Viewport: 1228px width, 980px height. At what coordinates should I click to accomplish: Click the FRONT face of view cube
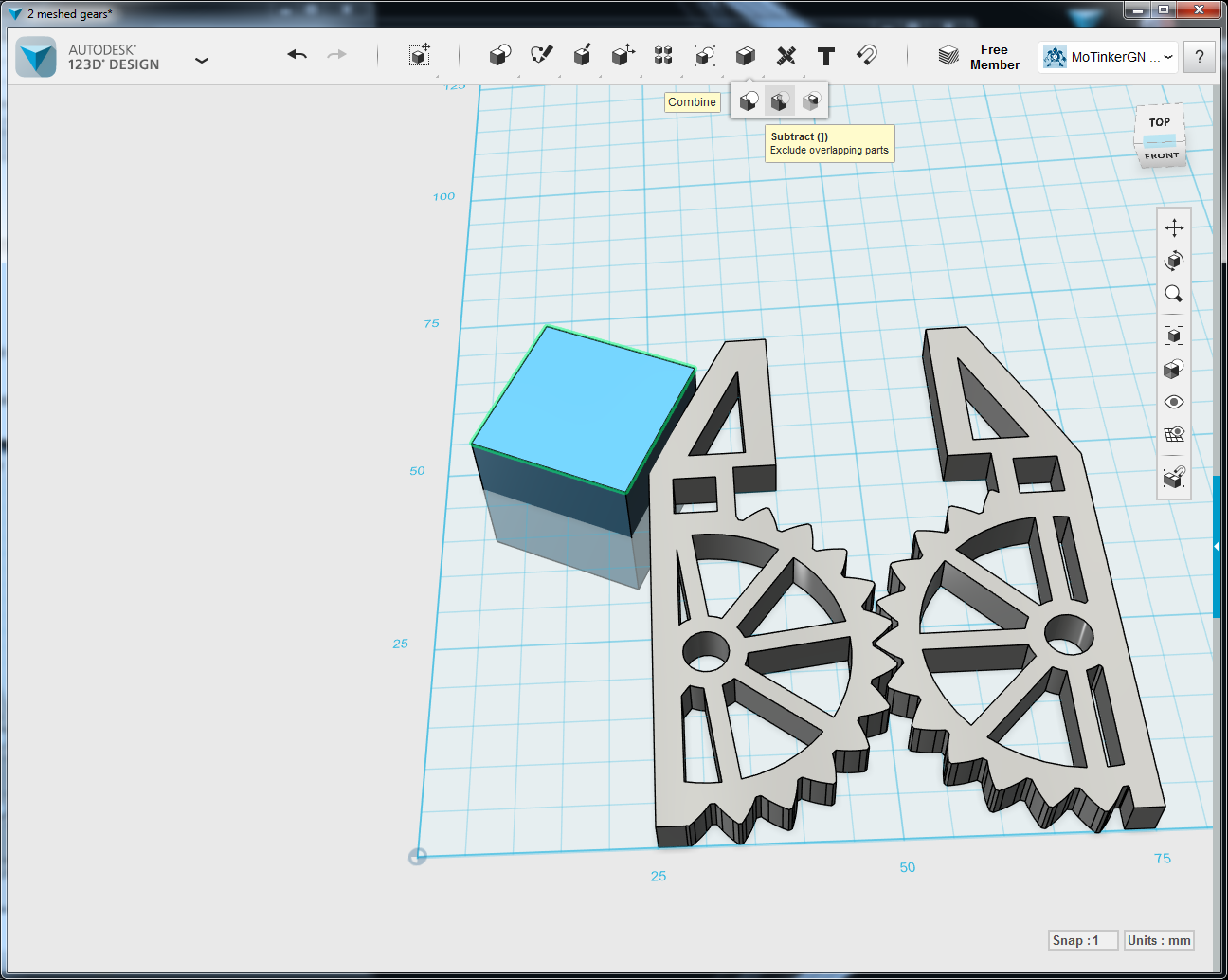(x=1162, y=156)
